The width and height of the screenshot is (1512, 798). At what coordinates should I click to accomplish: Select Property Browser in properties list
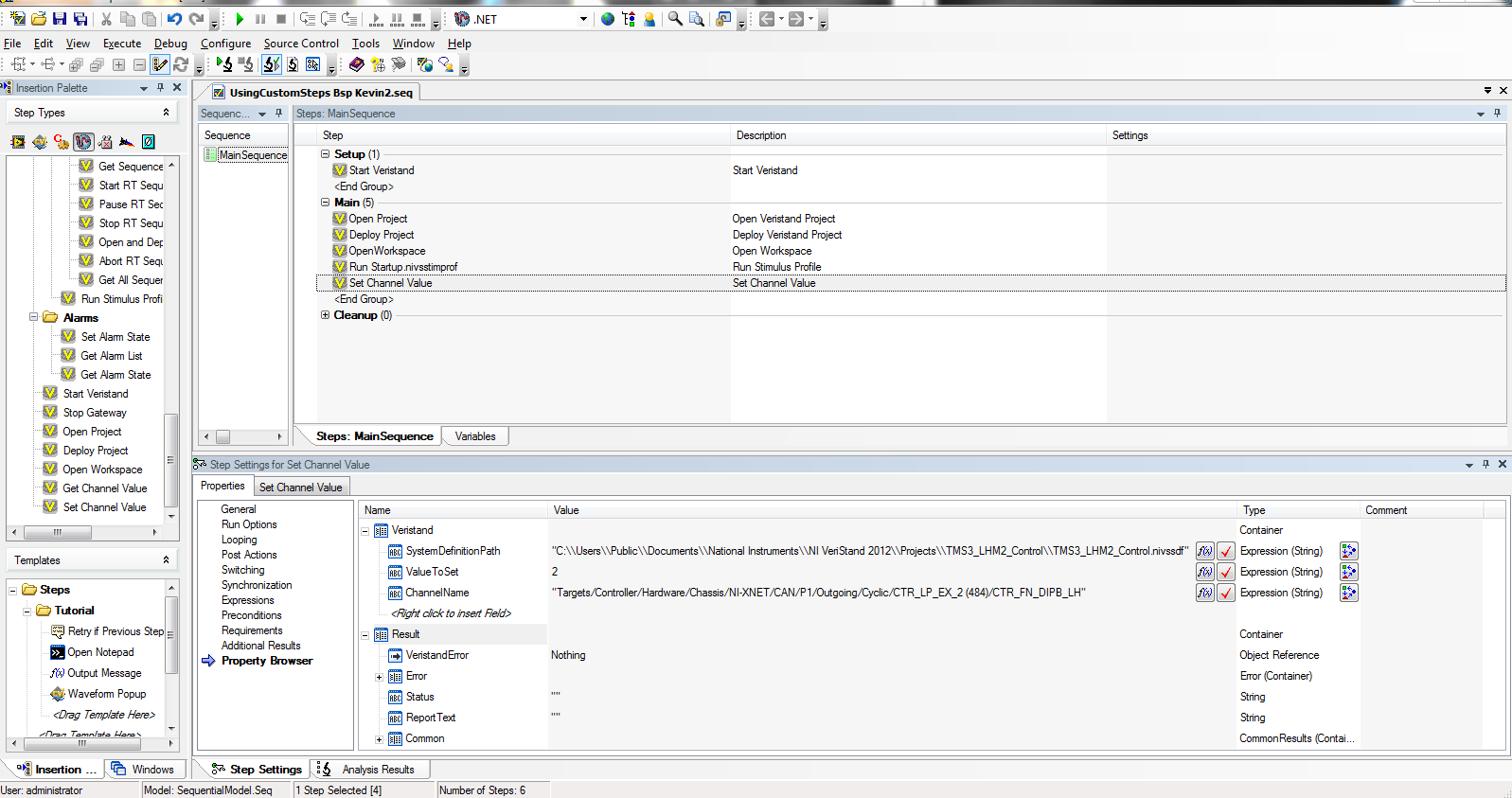coord(267,661)
